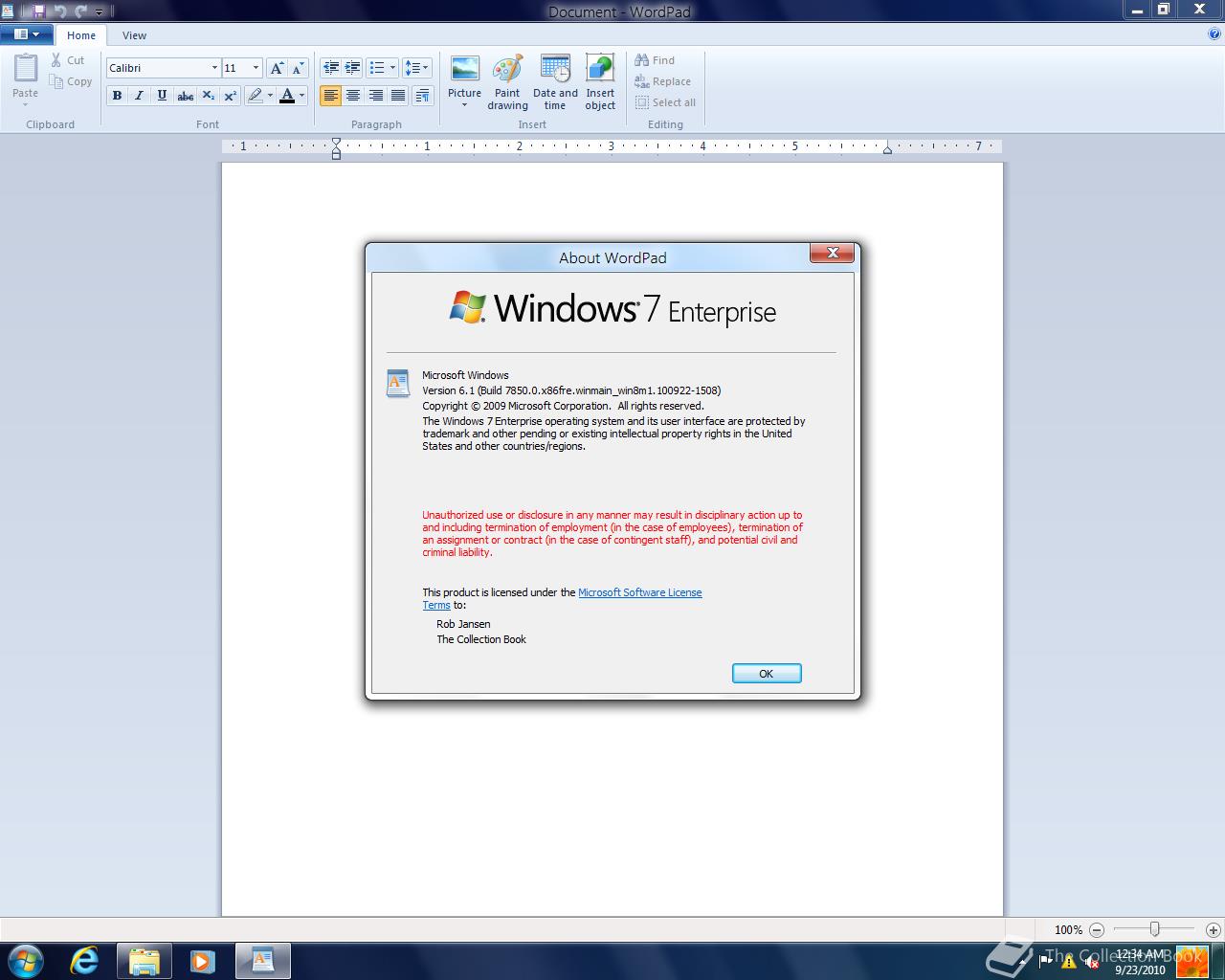Image resolution: width=1225 pixels, height=980 pixels.
Task: Apply the text highlight color marker
Action: tap(255, 96)
